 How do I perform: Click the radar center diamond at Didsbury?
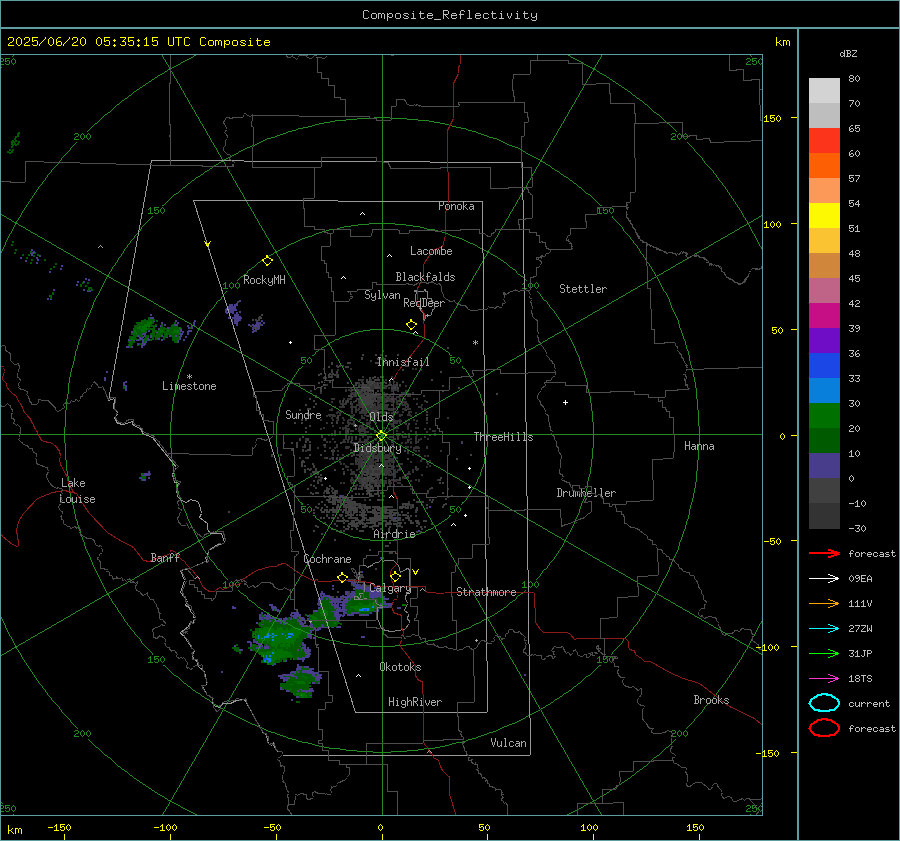coord(381,436)
